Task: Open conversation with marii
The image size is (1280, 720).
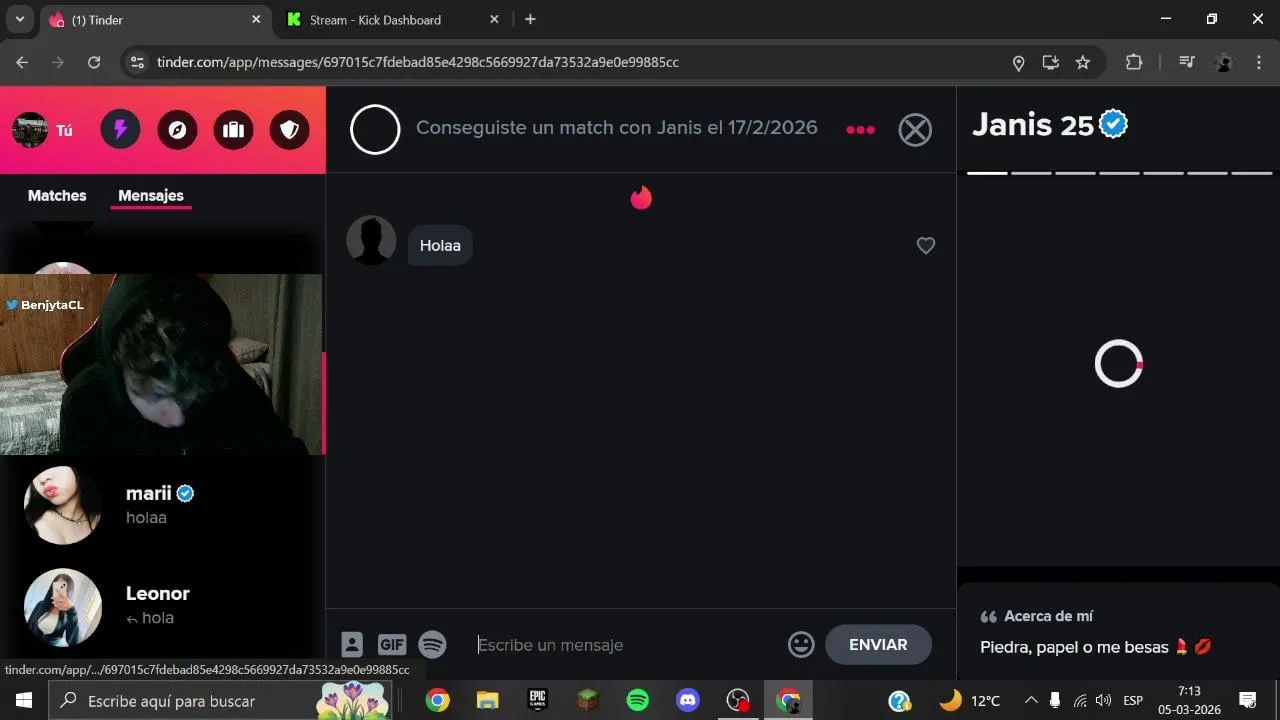Action: click(x=163, y=505)
